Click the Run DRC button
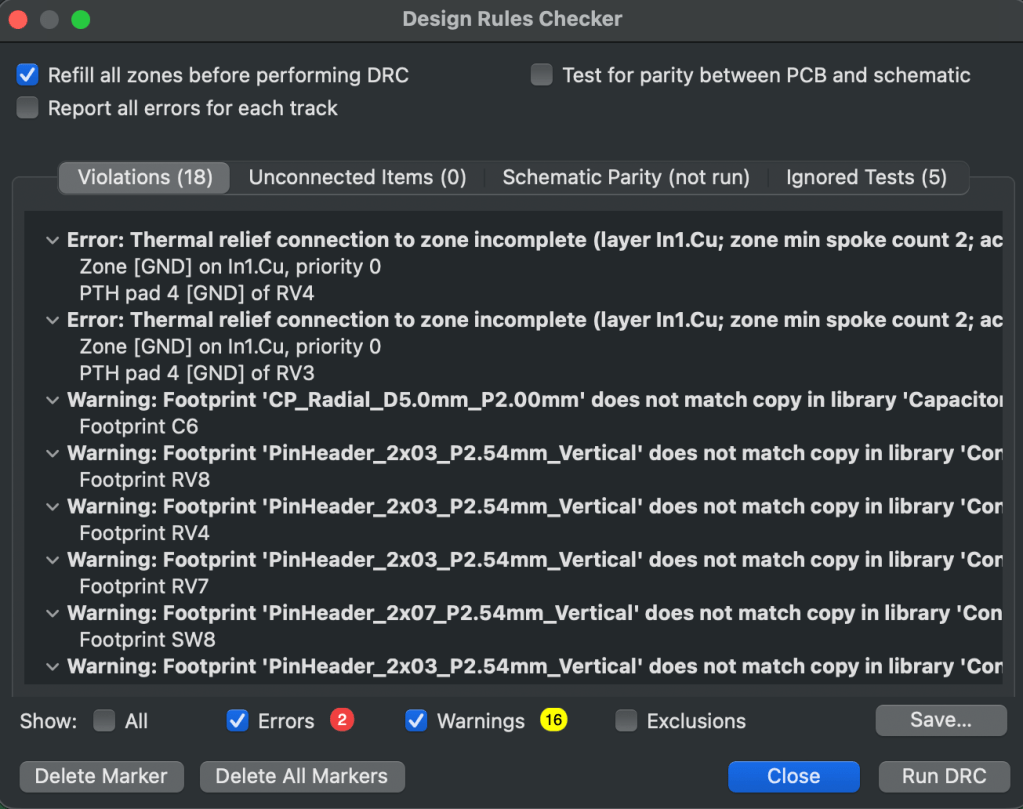Image resolution: width=1023 pixels, height=809 pixels. click(943, 776)
